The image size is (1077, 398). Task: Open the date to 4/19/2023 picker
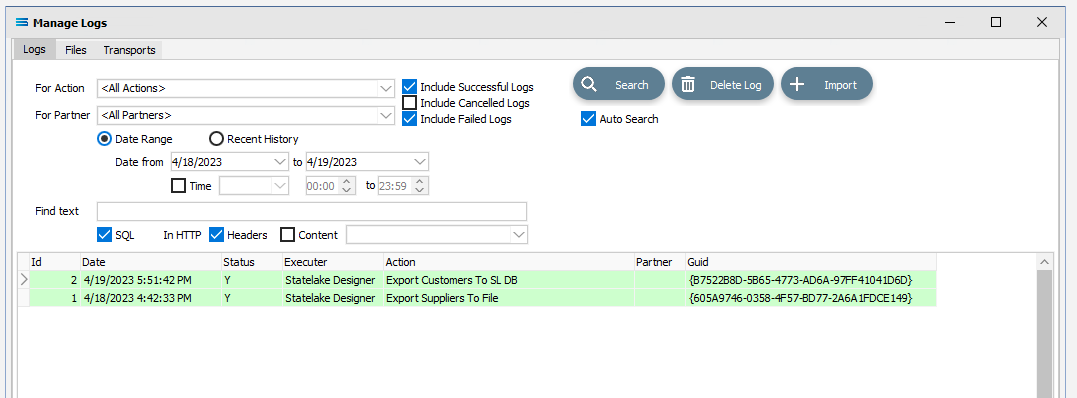(x=420, y=162)
